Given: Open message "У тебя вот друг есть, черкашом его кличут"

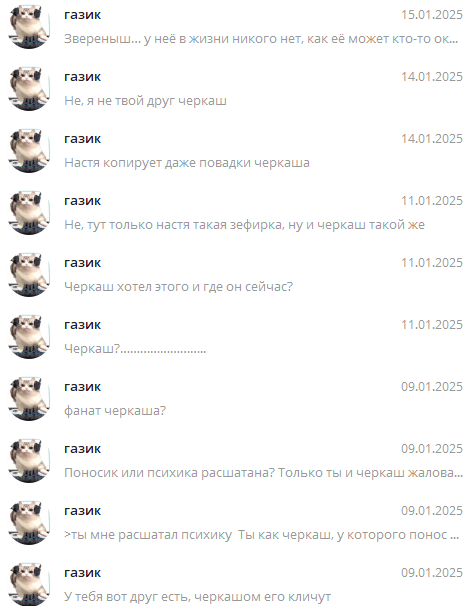Looking at the screenshot, I should pos(235,582).
